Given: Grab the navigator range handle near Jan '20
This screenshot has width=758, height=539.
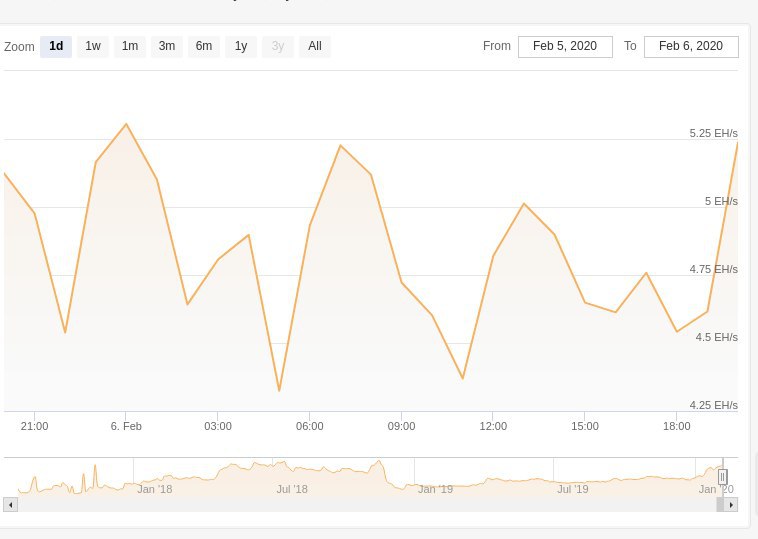Looking at the screenshot, I should (x=722, y=477).
